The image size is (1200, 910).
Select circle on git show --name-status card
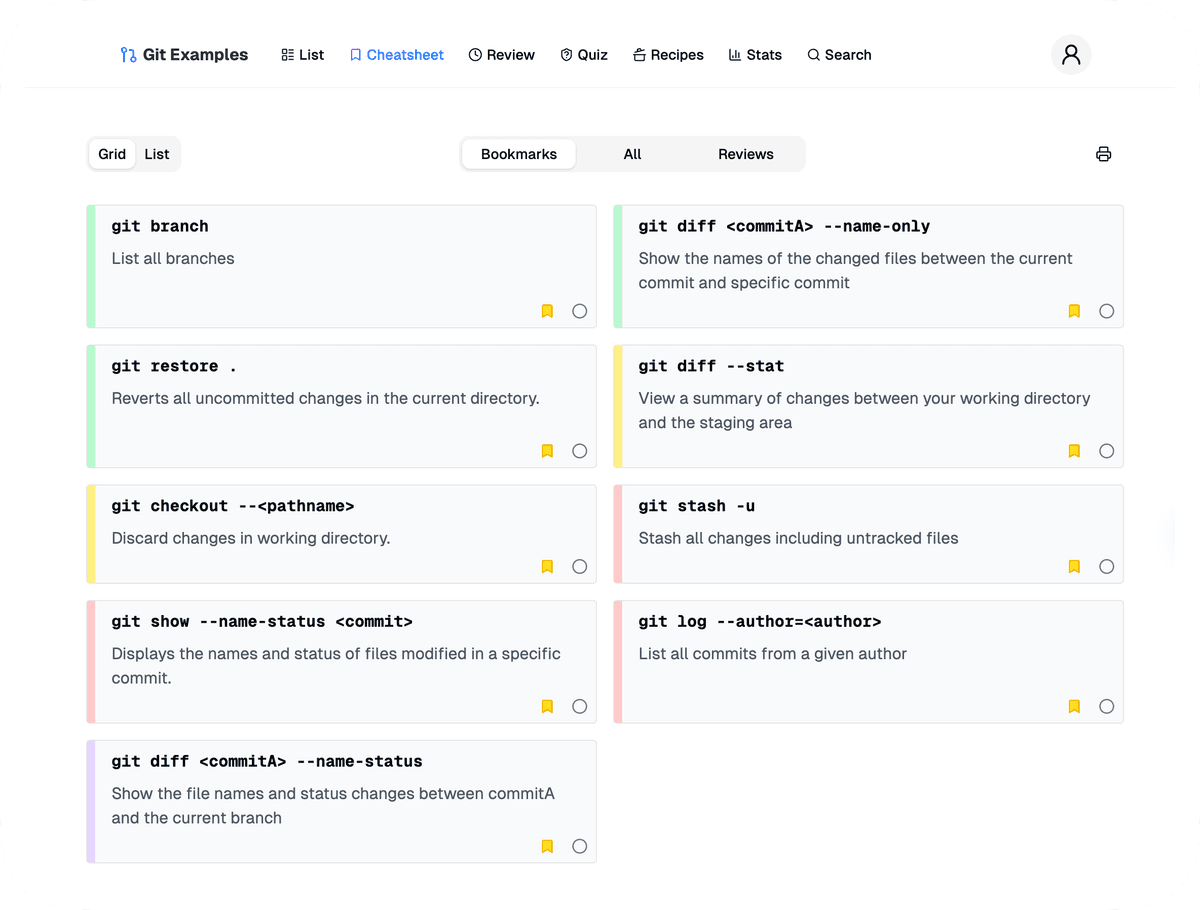pyautogui.click(x=579, y=707)
